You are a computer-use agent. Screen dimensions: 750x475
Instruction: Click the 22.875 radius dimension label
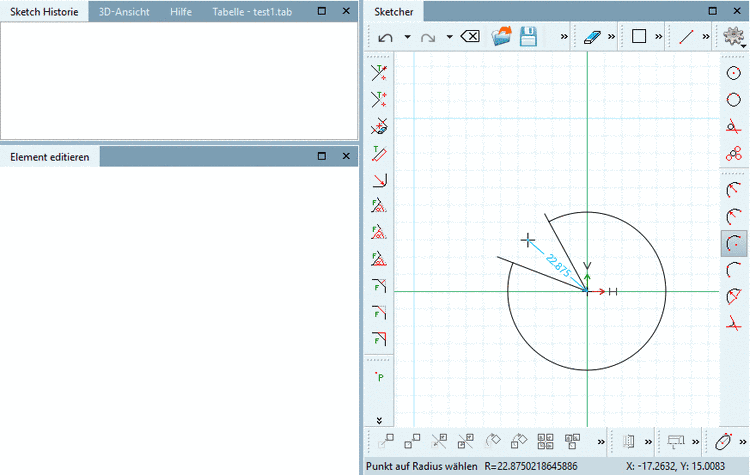click(x=557, y=265)
